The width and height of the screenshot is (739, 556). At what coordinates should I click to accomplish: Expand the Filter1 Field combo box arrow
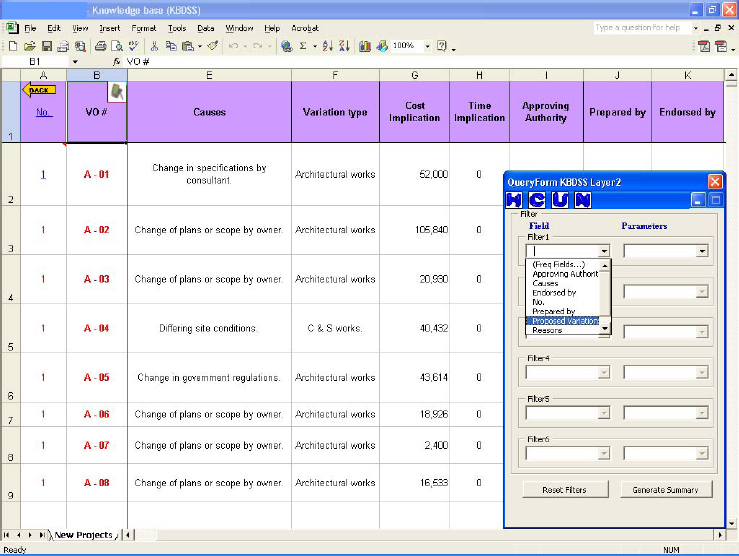tap(604, 251)
